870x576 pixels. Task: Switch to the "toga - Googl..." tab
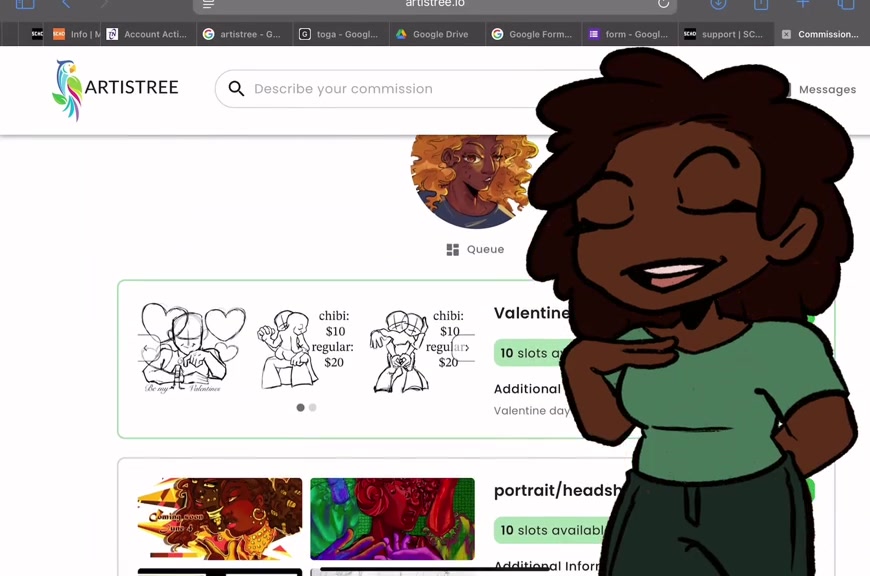pos(341,34)
